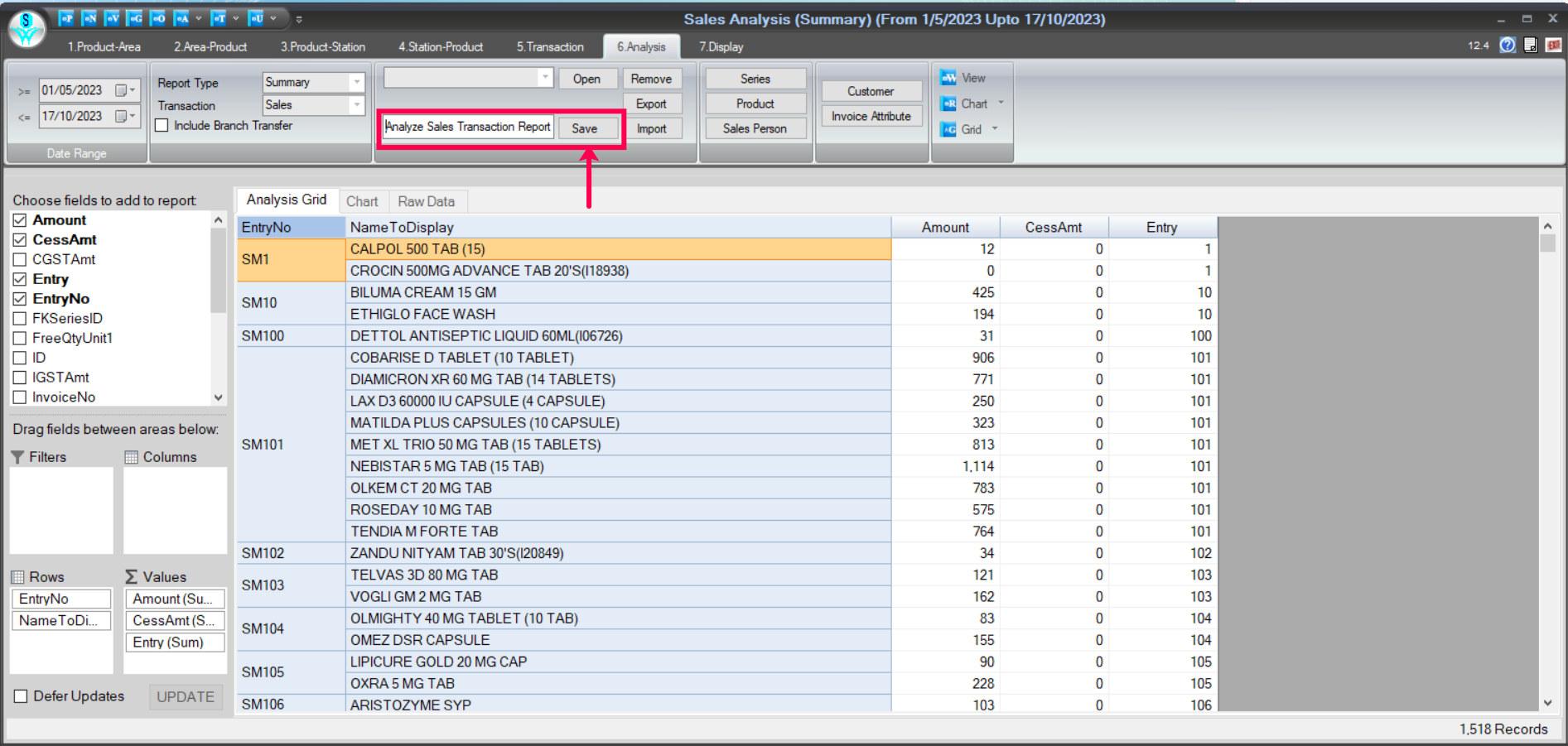Click the Invoice Attribute button

tap(871, 116)
